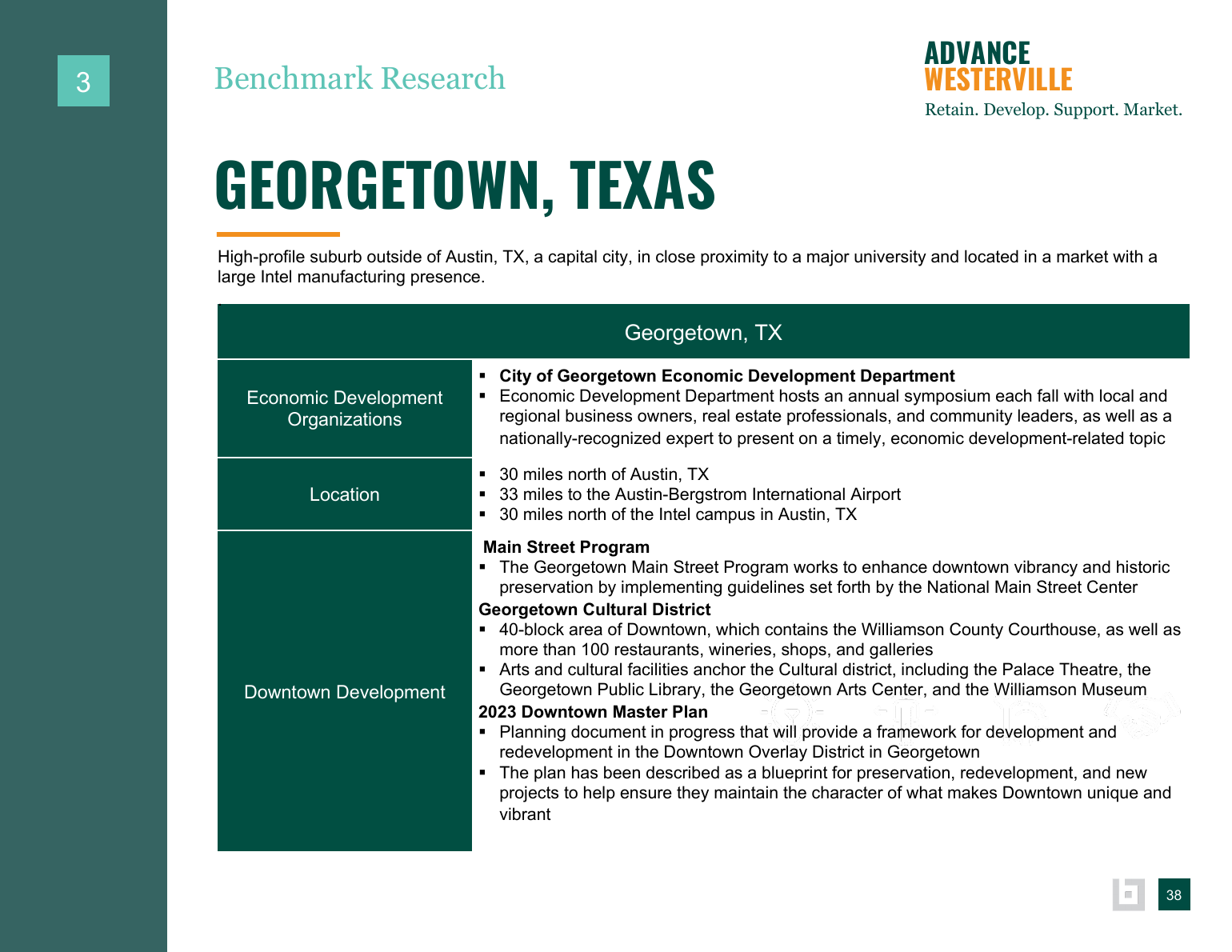Select the Economic Development Organizations row label
The width and height of the screenshot is (1232, 952).
pos(344,409)
